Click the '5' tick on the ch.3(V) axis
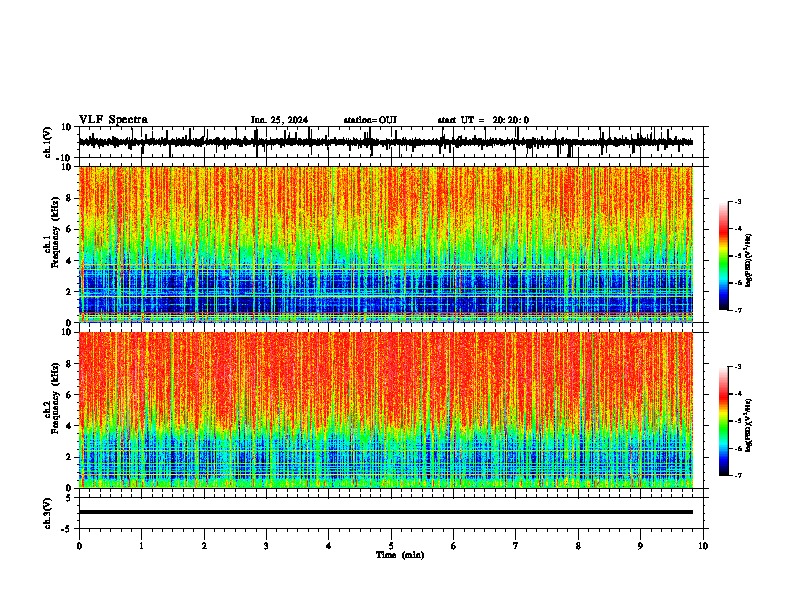792x612 pixels. (x=70, y=498)
